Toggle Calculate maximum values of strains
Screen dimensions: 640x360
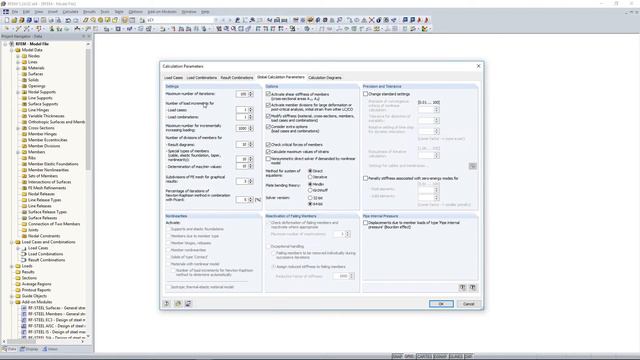coord(268,151)
